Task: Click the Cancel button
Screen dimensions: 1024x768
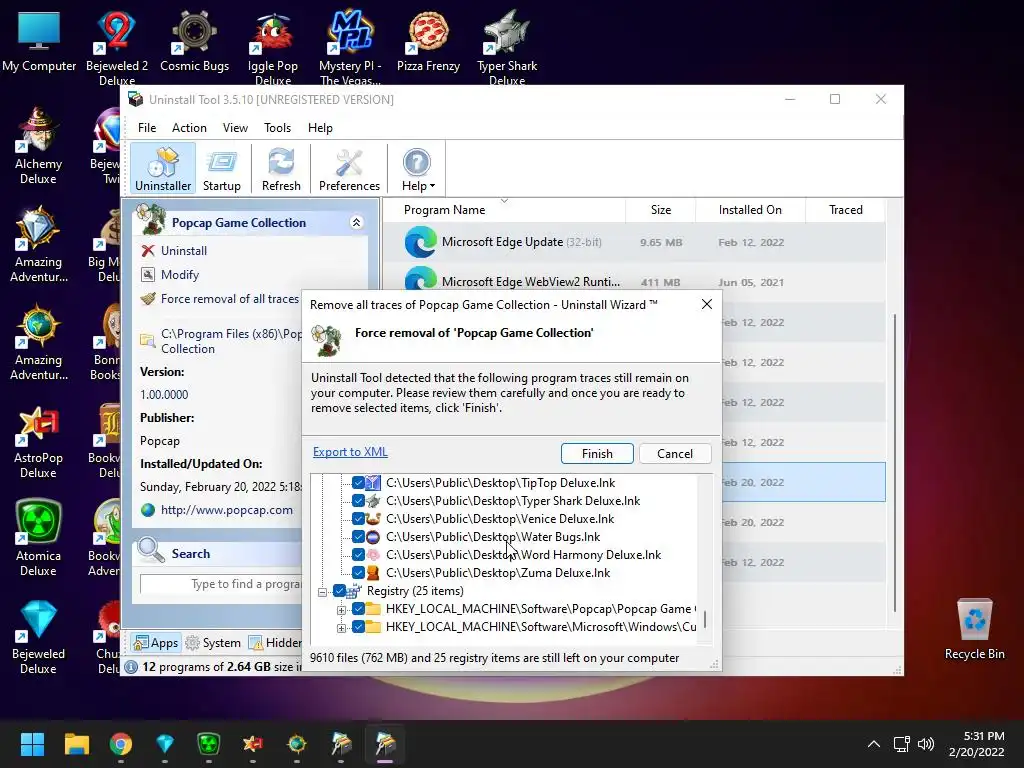Action: 675,454
